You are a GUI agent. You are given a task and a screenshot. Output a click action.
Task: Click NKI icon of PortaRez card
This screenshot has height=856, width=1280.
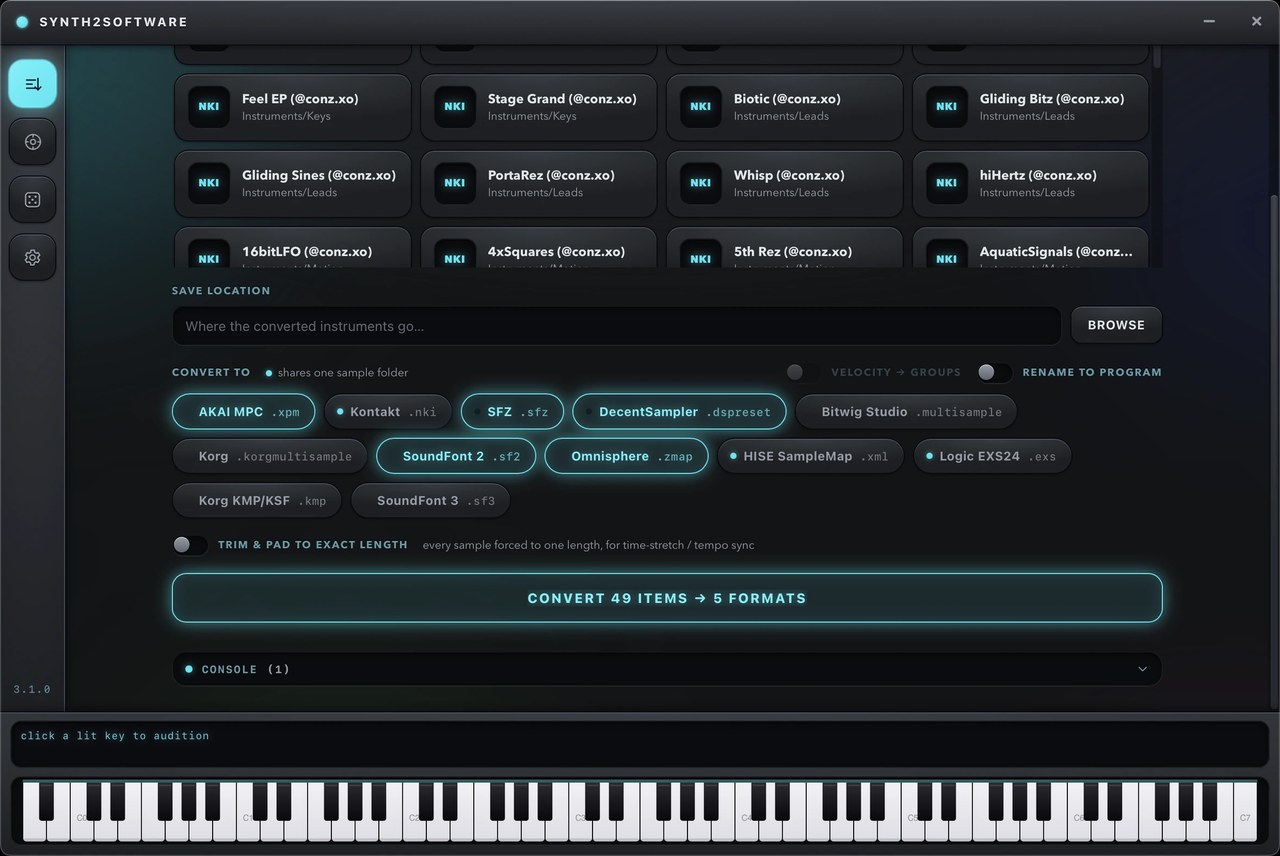(455, 183)
